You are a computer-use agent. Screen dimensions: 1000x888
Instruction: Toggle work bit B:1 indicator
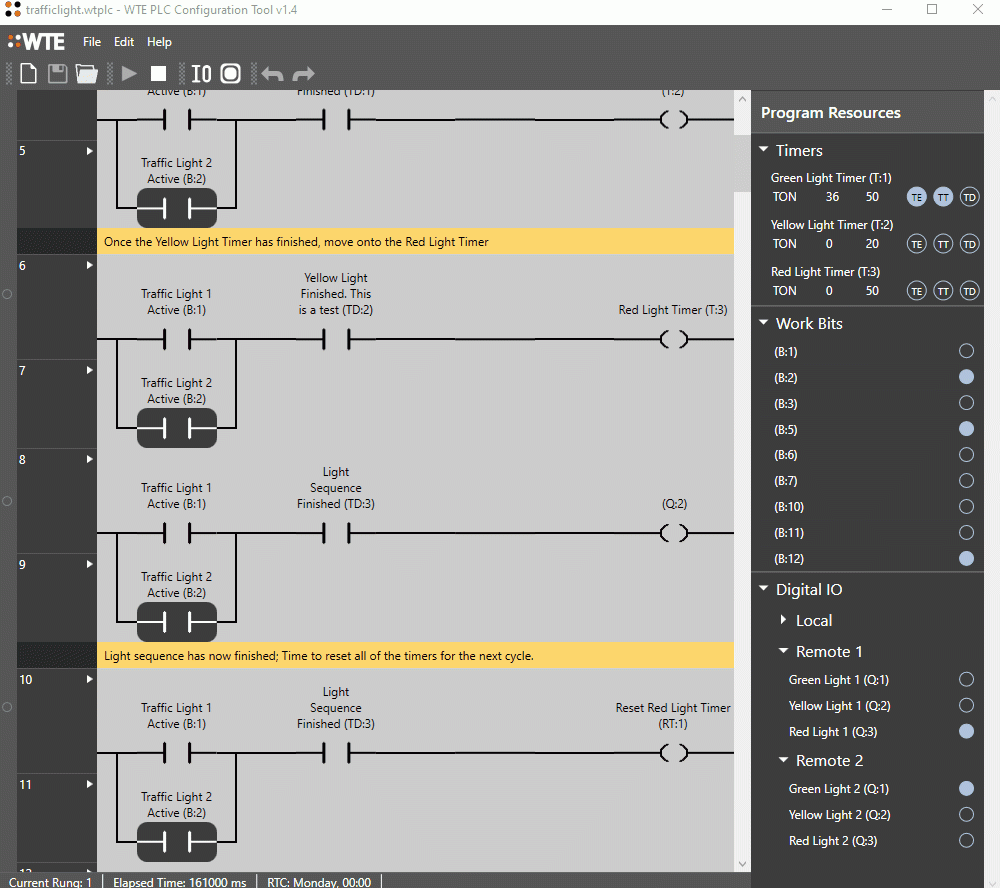(966, 351)
